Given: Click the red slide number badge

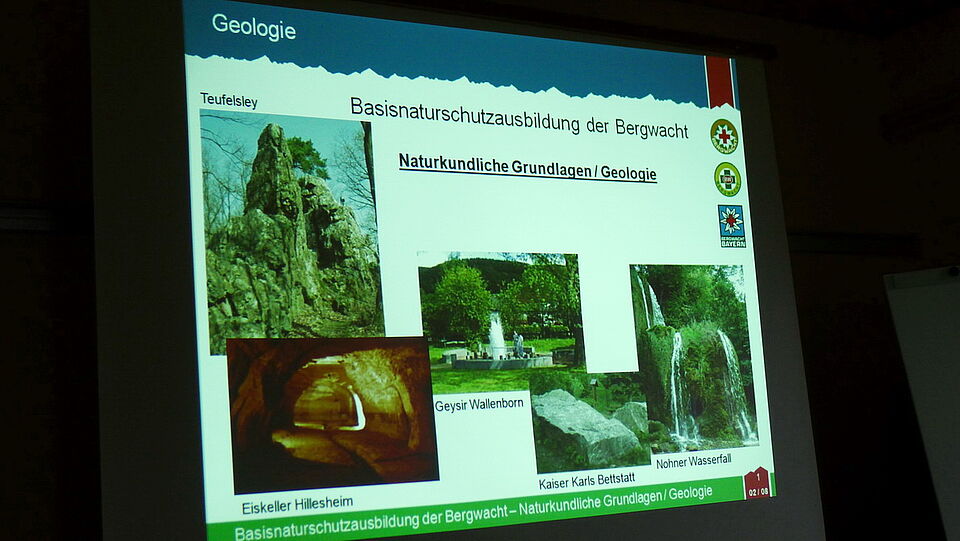Looking at the screenshot, I should click(x=757, y=483).
